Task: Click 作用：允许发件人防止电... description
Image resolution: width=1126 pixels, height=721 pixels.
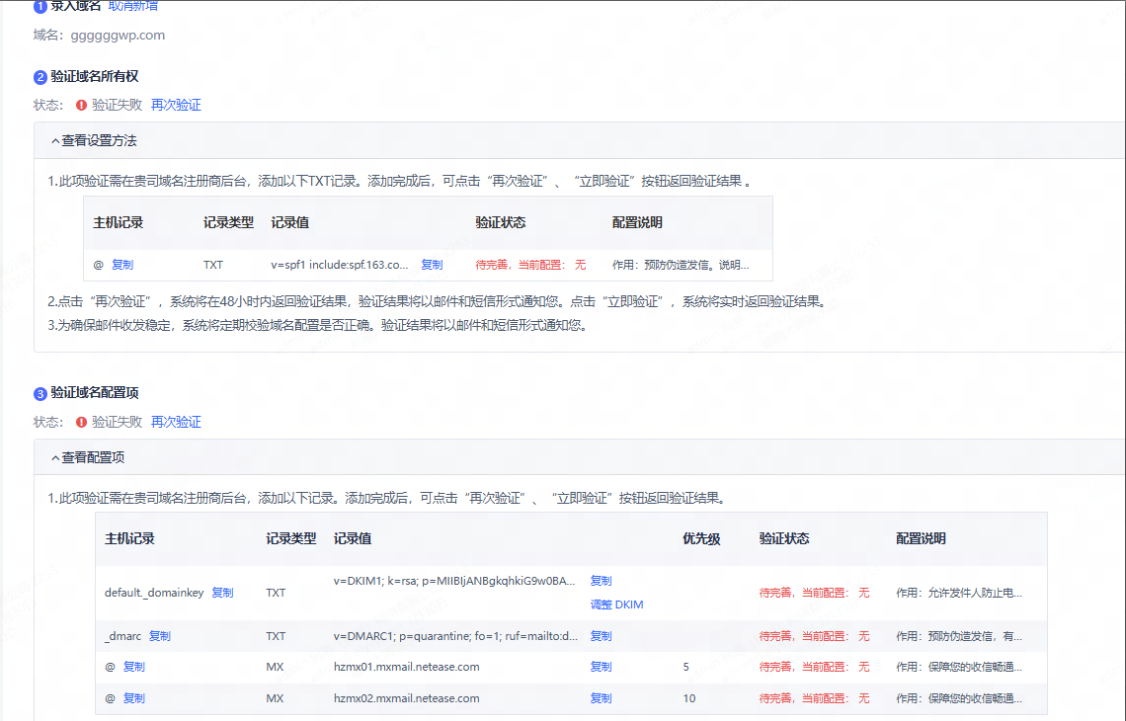Action: (959, 592)
